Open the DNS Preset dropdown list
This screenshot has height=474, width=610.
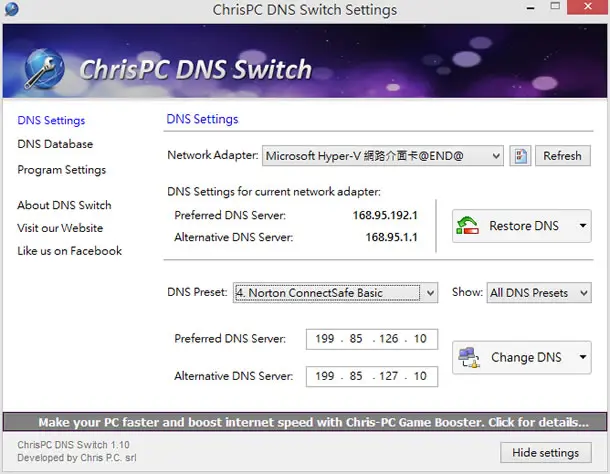pos(335,293)
